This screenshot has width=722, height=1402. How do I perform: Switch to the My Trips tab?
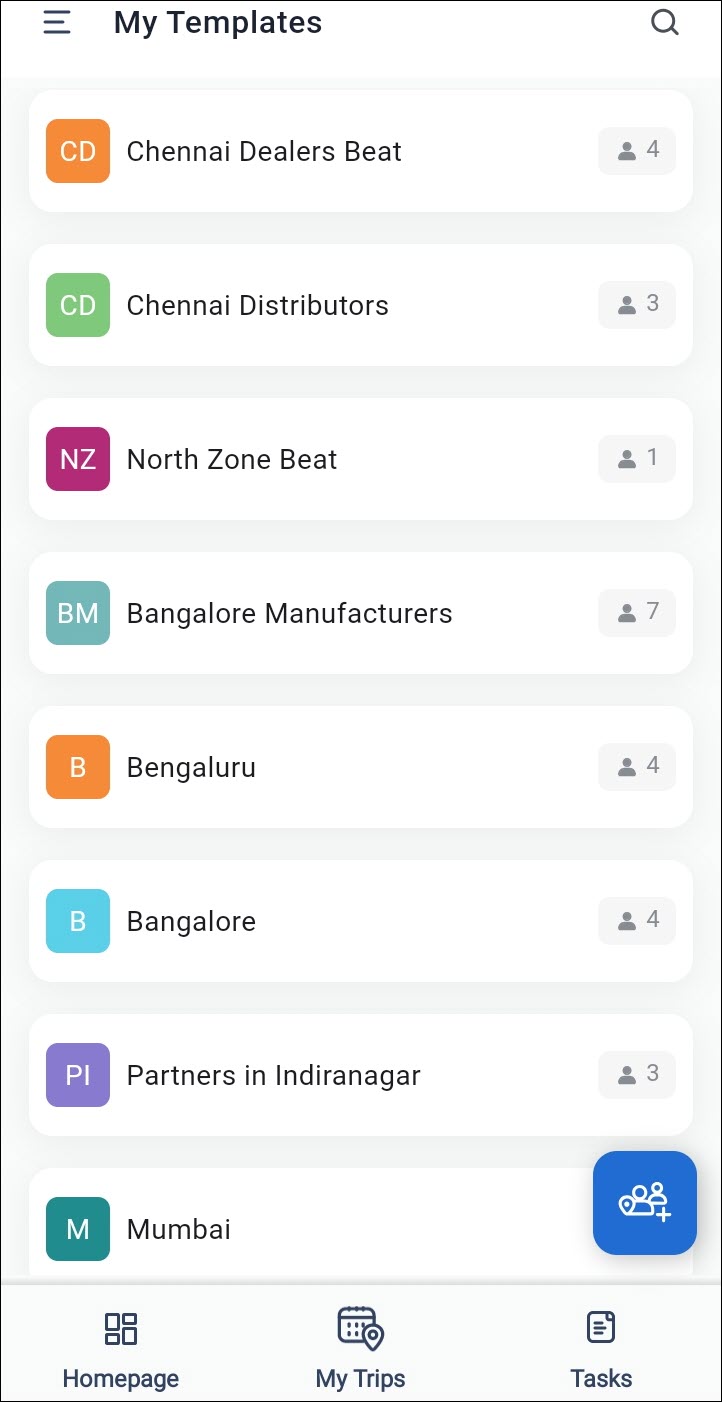point(361,1350)
